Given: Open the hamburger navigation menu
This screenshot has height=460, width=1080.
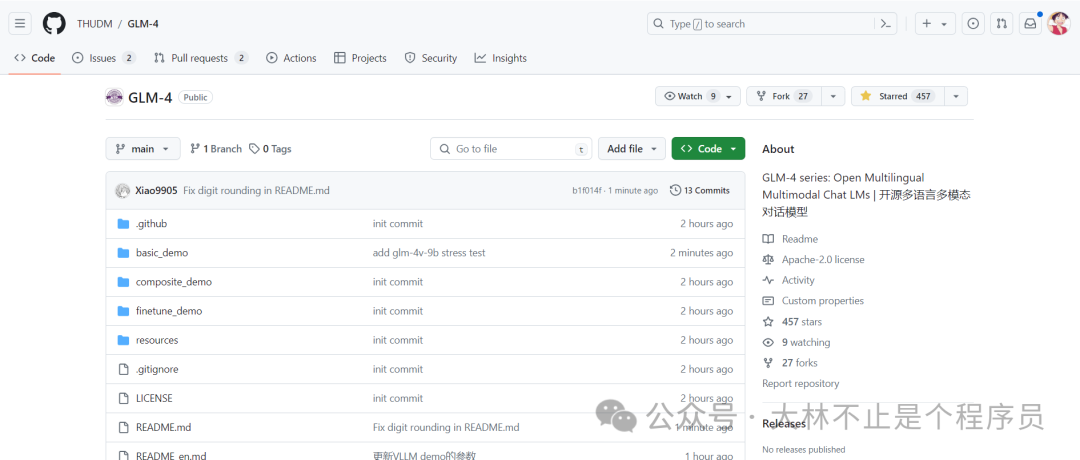Looking at the screenshot, I should coord(20,23).
